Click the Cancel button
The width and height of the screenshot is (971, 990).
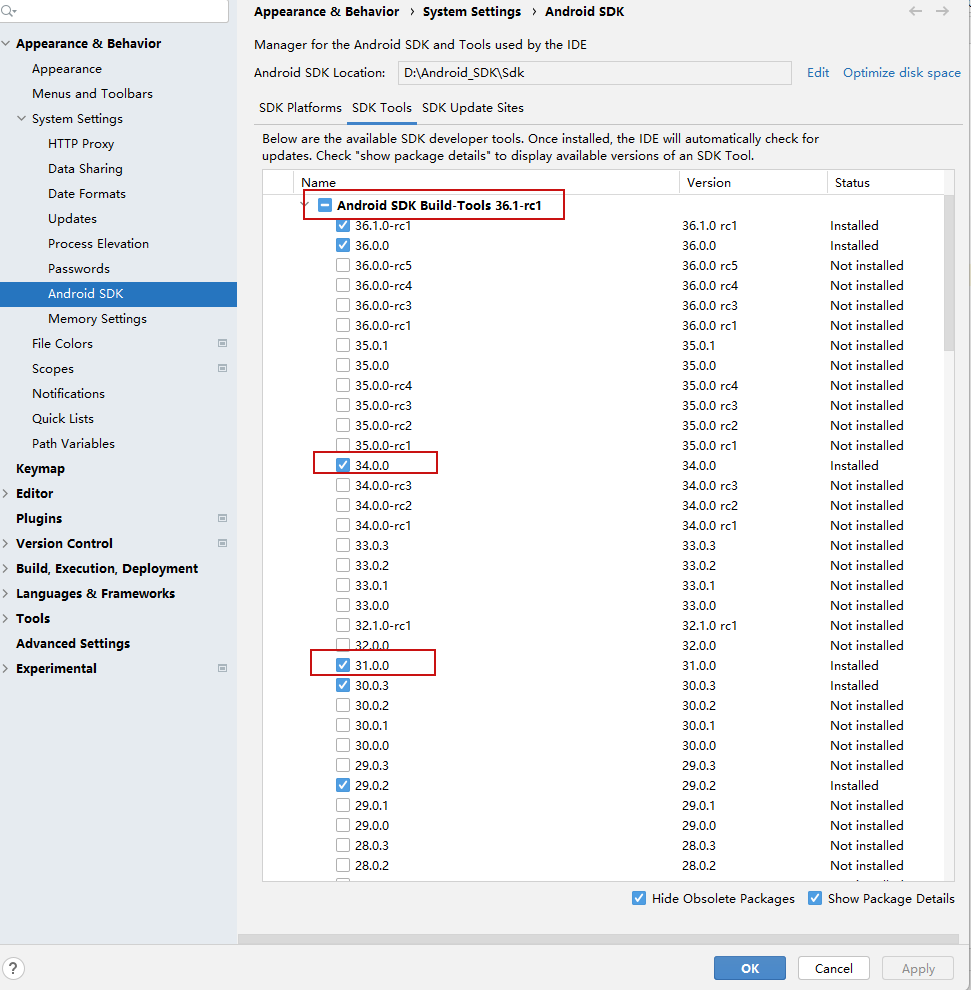point(833,968)
